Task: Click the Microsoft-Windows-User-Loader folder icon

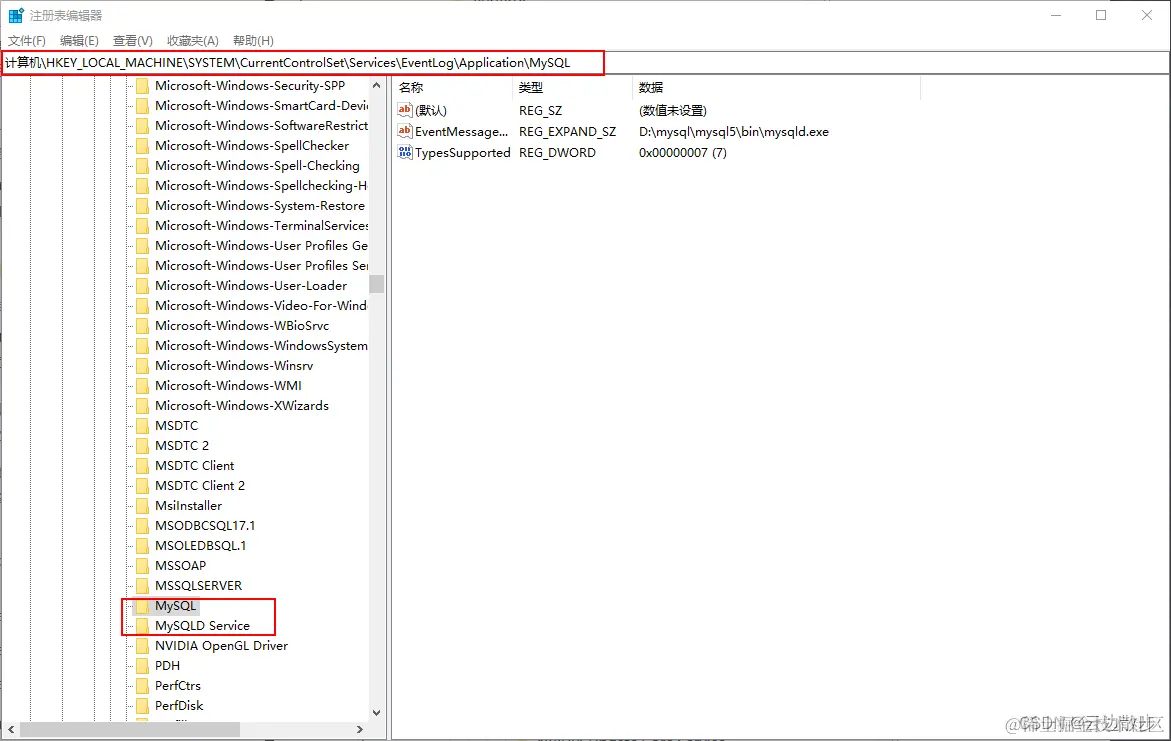Action: pos(142,285)
